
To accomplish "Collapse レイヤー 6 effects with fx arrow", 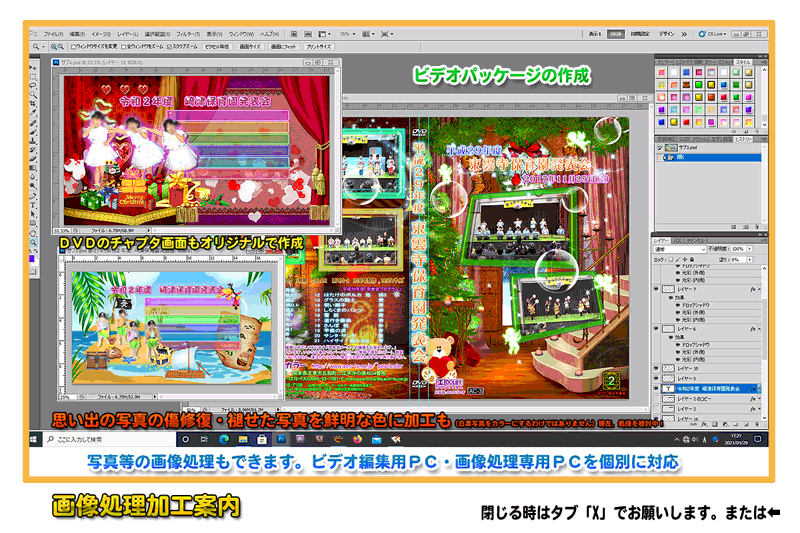I will [x=760, y=329].
